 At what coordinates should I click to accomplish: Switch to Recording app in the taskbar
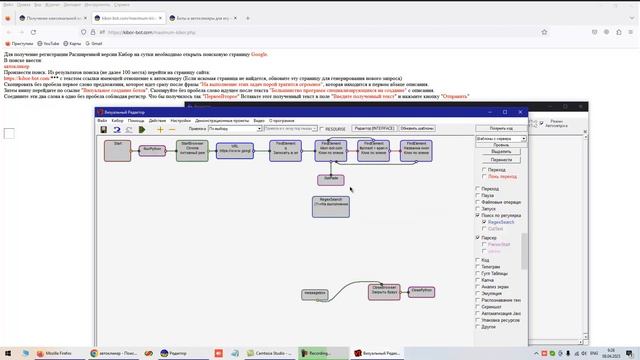click(x=323, y=353)
